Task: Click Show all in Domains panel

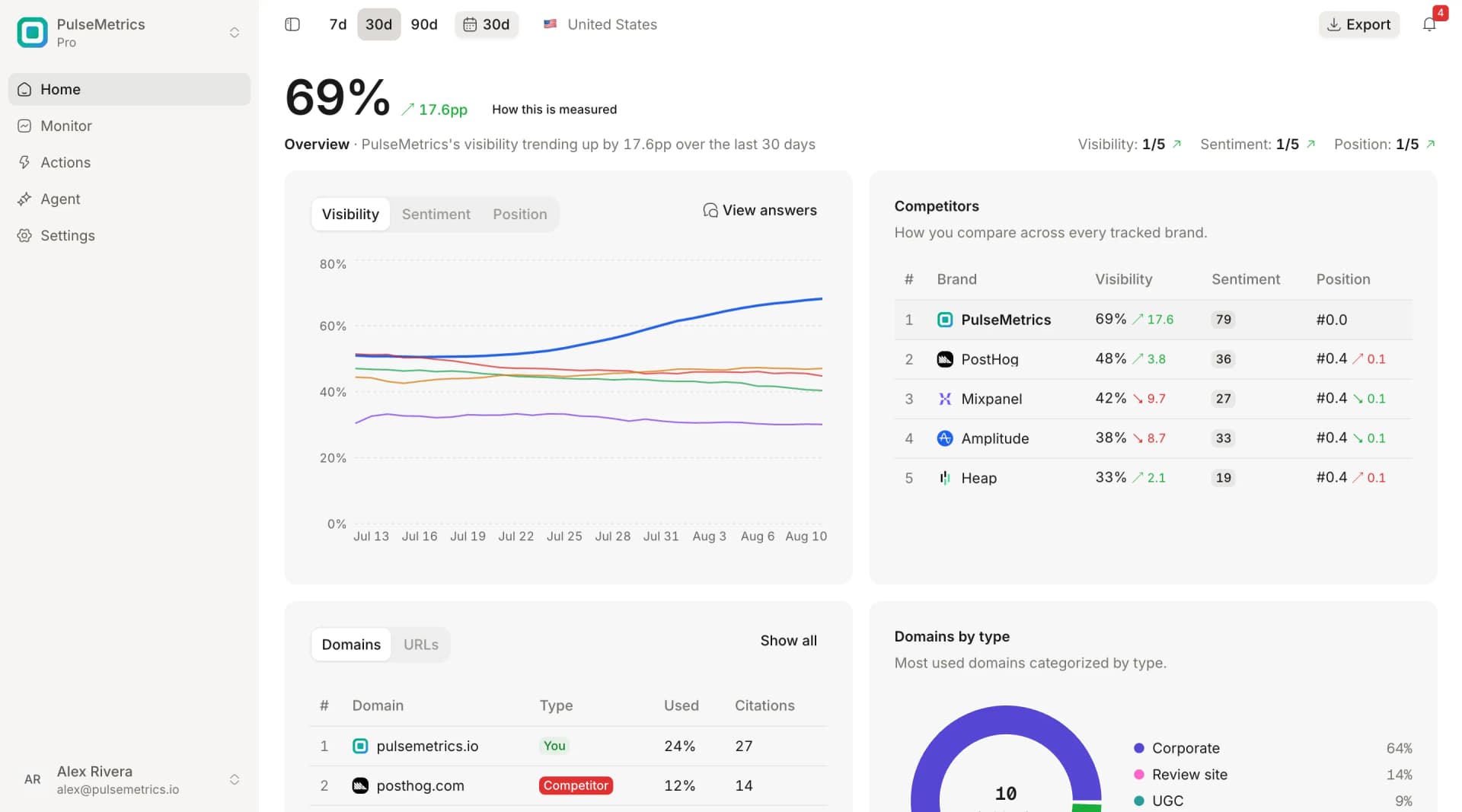Action: point(788,641)
